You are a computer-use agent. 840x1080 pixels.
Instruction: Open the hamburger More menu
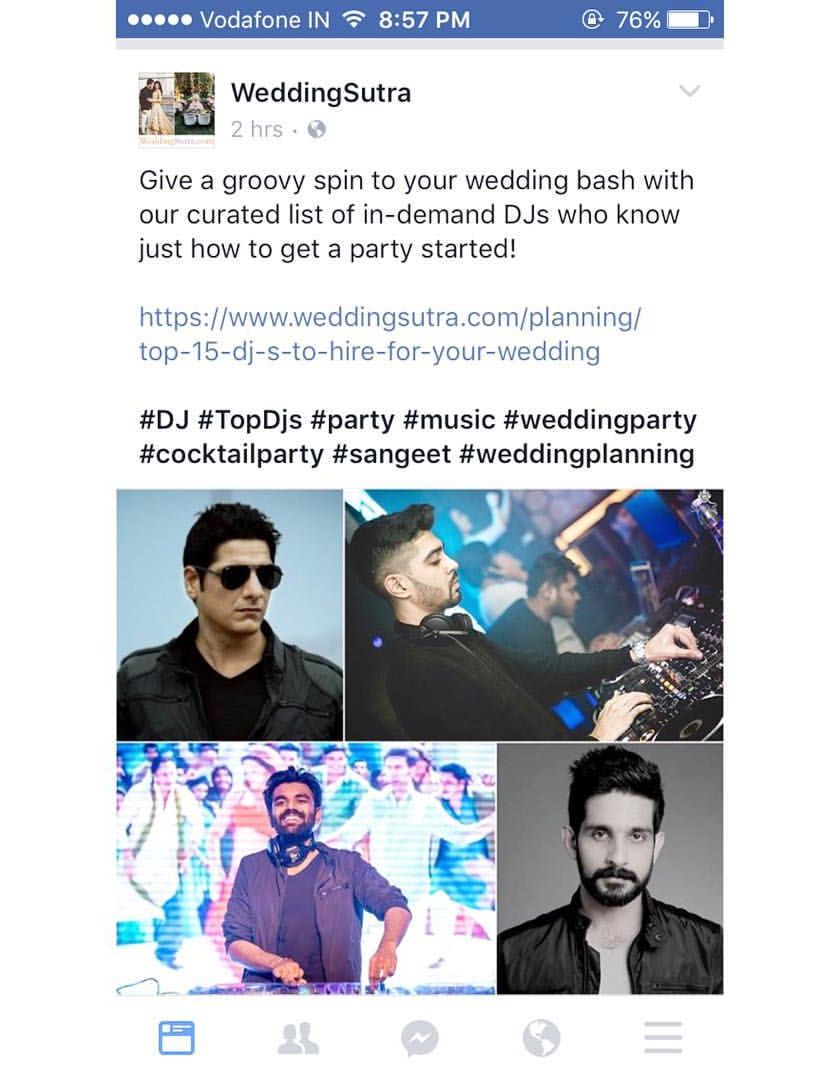click(x=663, y=1038)
